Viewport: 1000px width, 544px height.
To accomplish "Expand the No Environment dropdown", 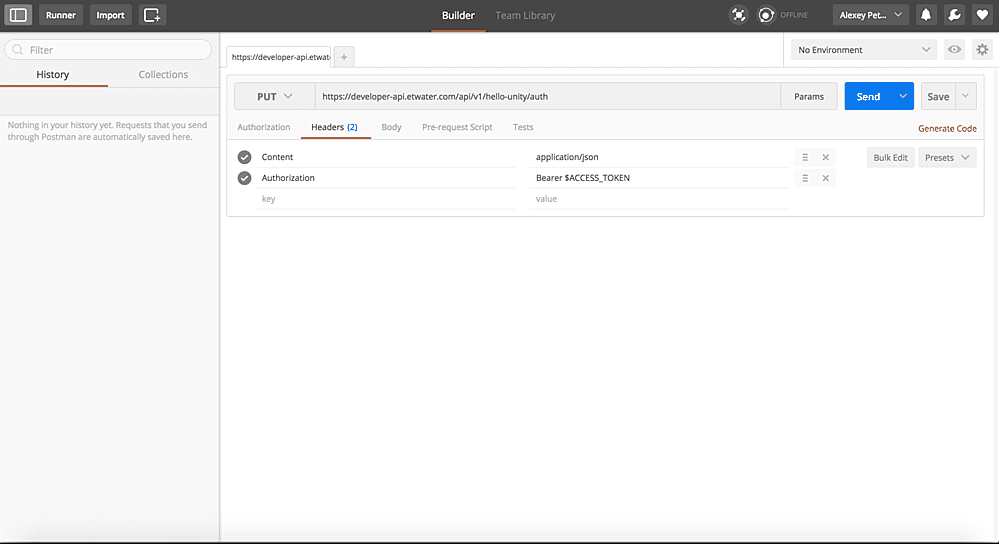I will 863,49.
